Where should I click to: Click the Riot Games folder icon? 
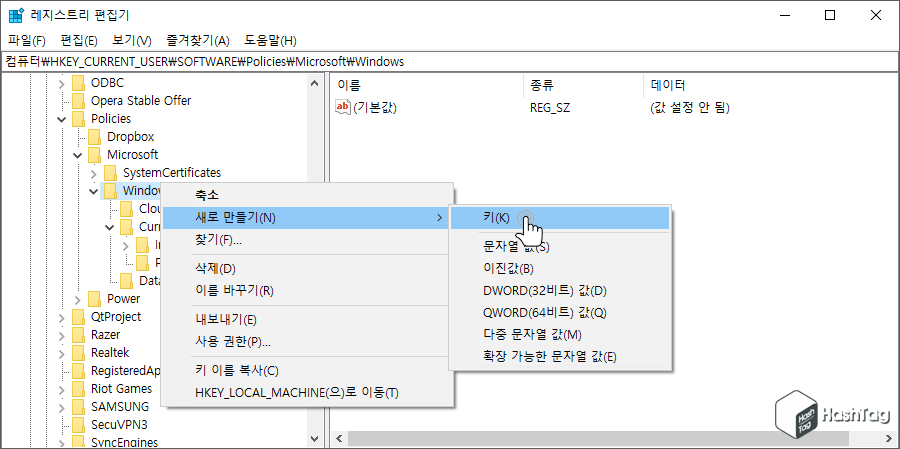(78, 389)
